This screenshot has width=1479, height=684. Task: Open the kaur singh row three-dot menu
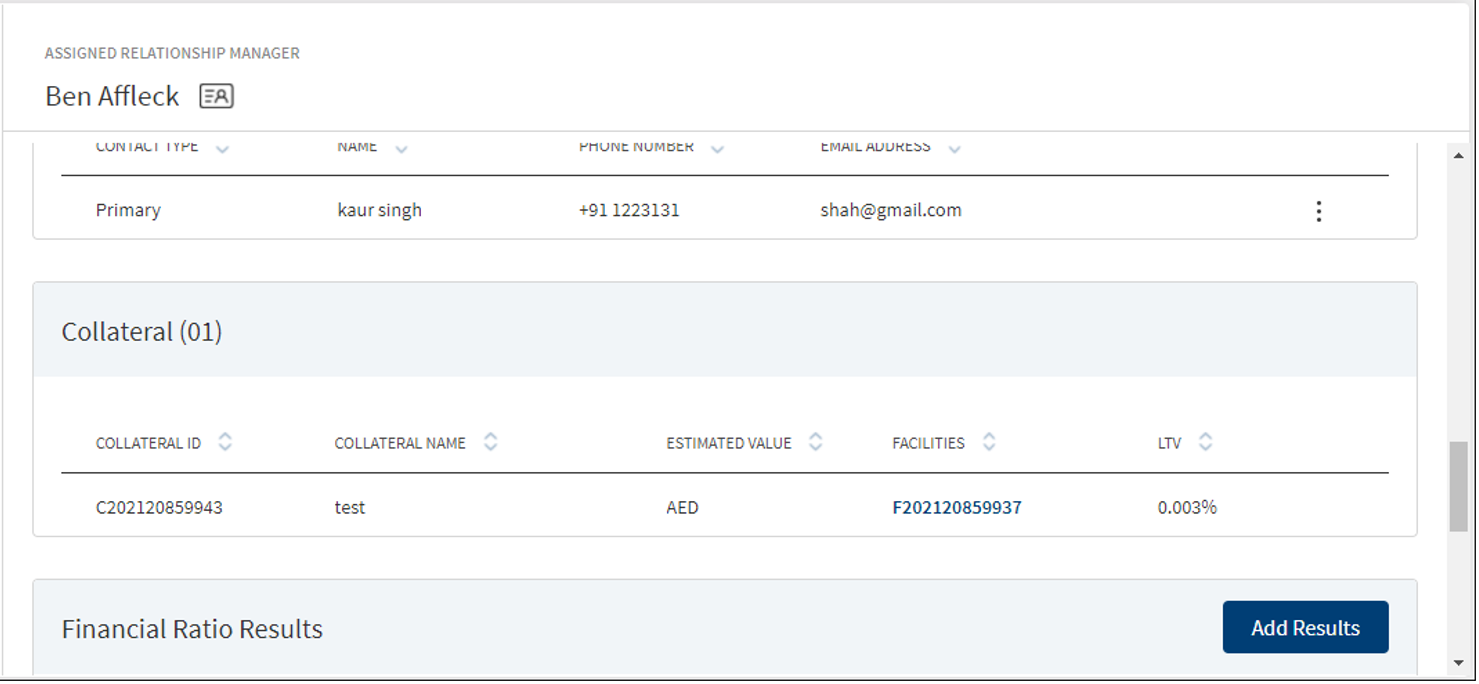pos(1319,211)
